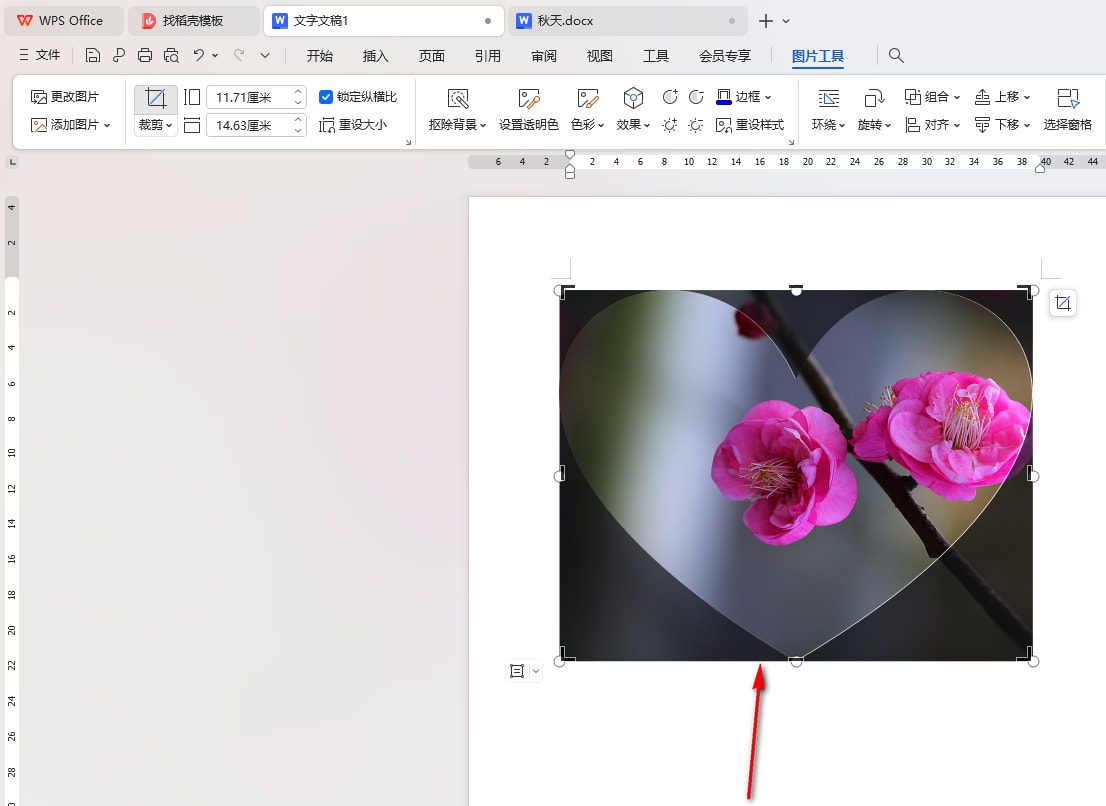The width and height of the screenshot is (1106, 806).
Task: Edit the width field showing 14.63厘米
Action: point(248,126)
